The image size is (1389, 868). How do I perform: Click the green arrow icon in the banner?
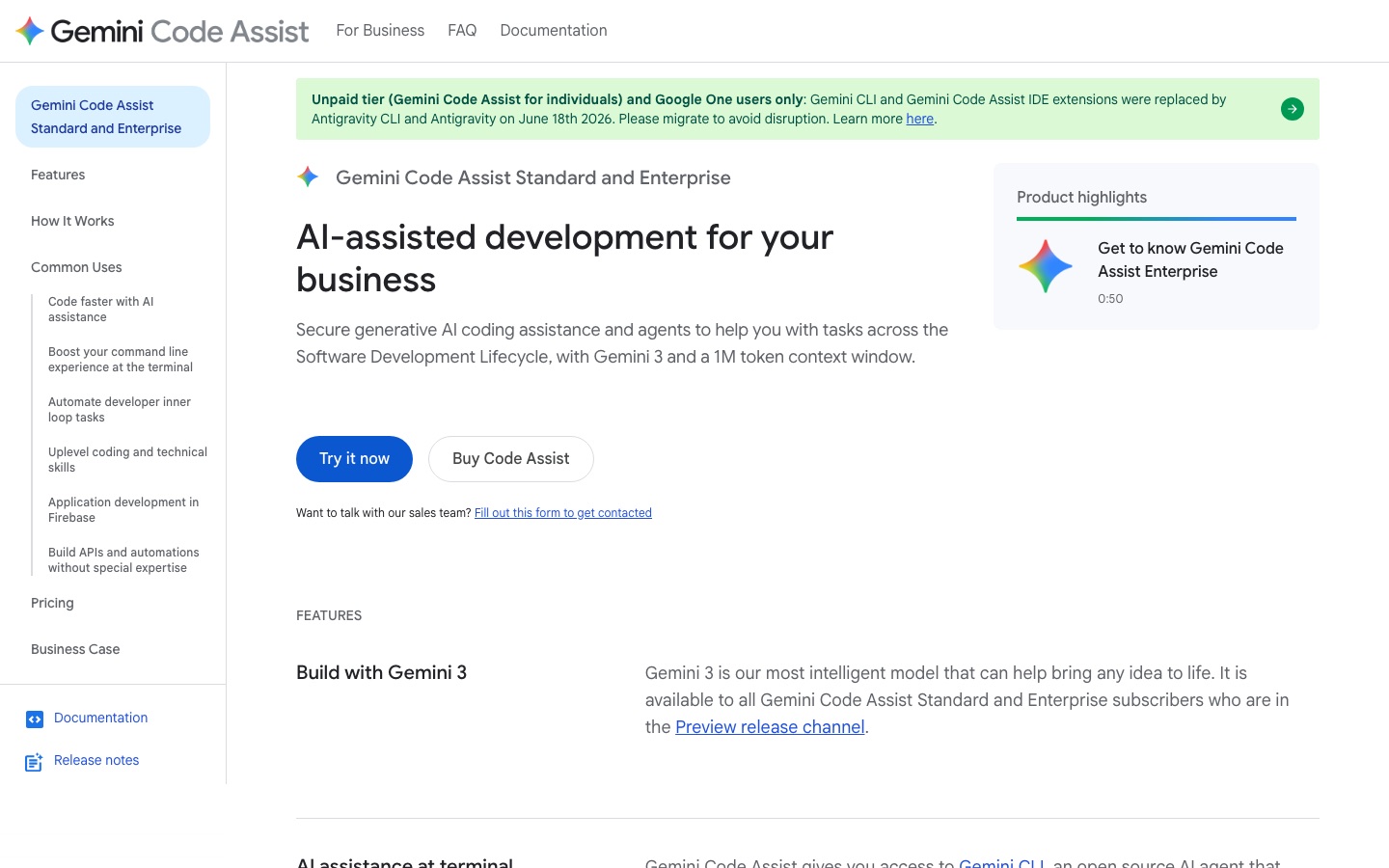(x=1293, y=109)
